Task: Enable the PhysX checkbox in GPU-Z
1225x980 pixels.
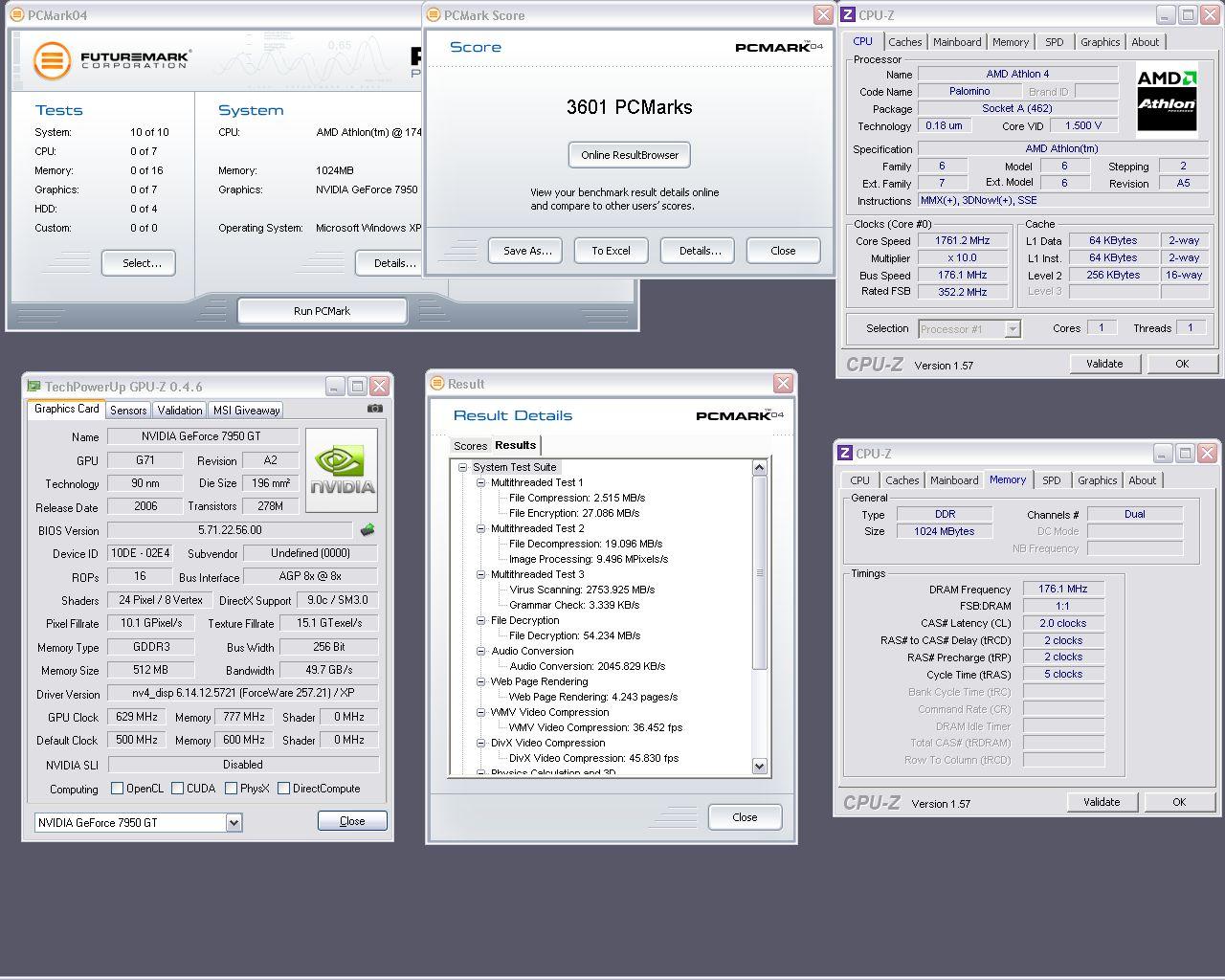Action: 231,789
